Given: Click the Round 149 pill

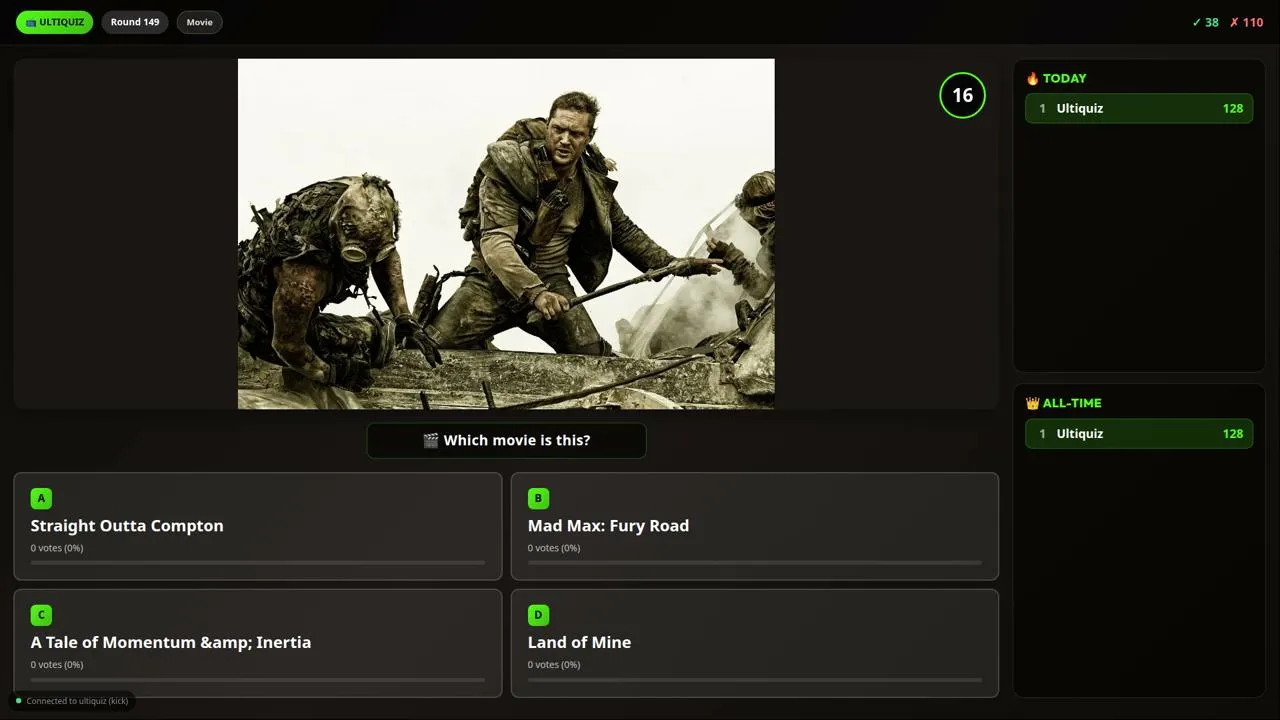Looking at the screenshot, I should [x=135, y=22].
